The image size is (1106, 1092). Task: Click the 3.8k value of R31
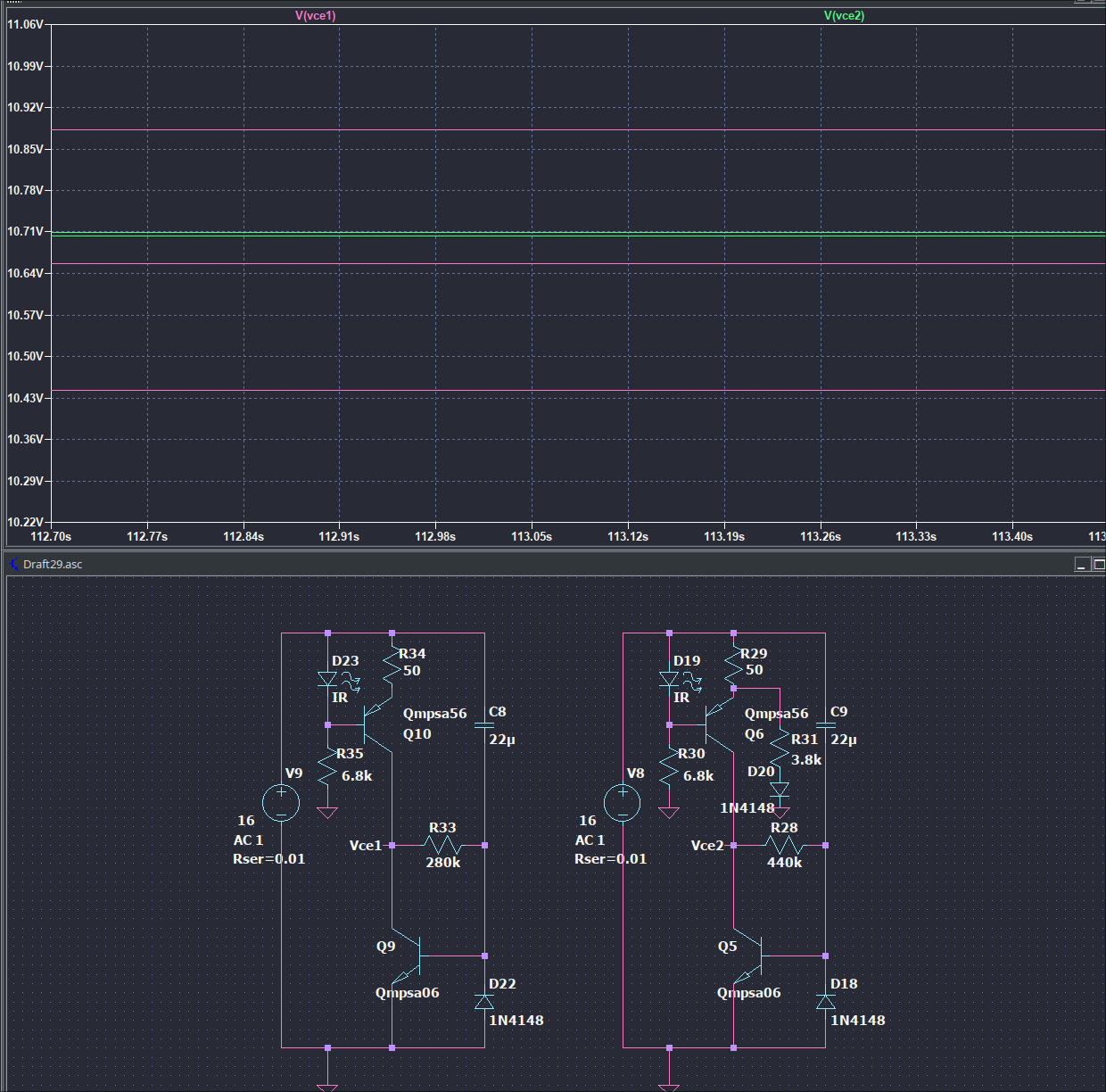806,760
